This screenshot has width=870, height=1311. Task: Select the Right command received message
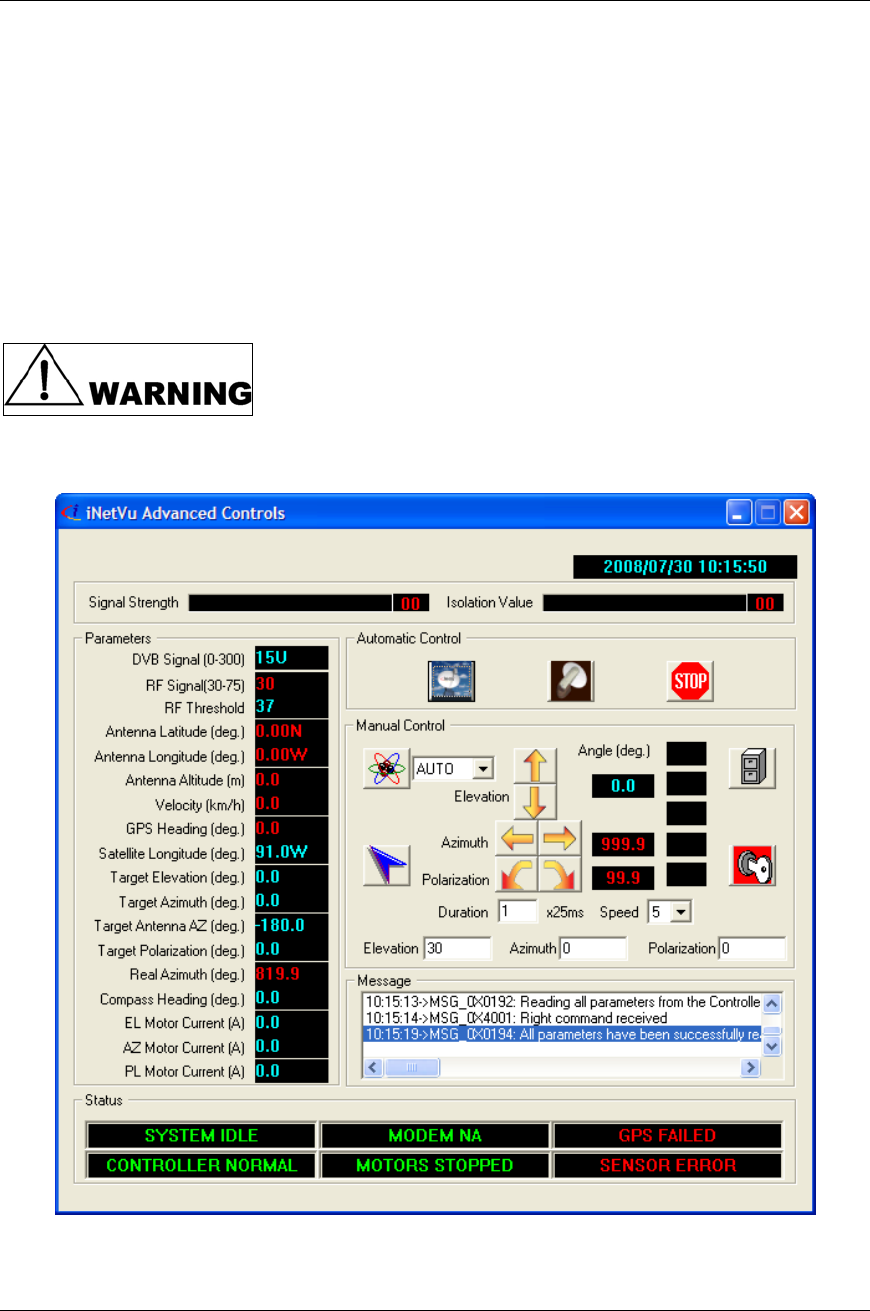tap(562, 1018)
